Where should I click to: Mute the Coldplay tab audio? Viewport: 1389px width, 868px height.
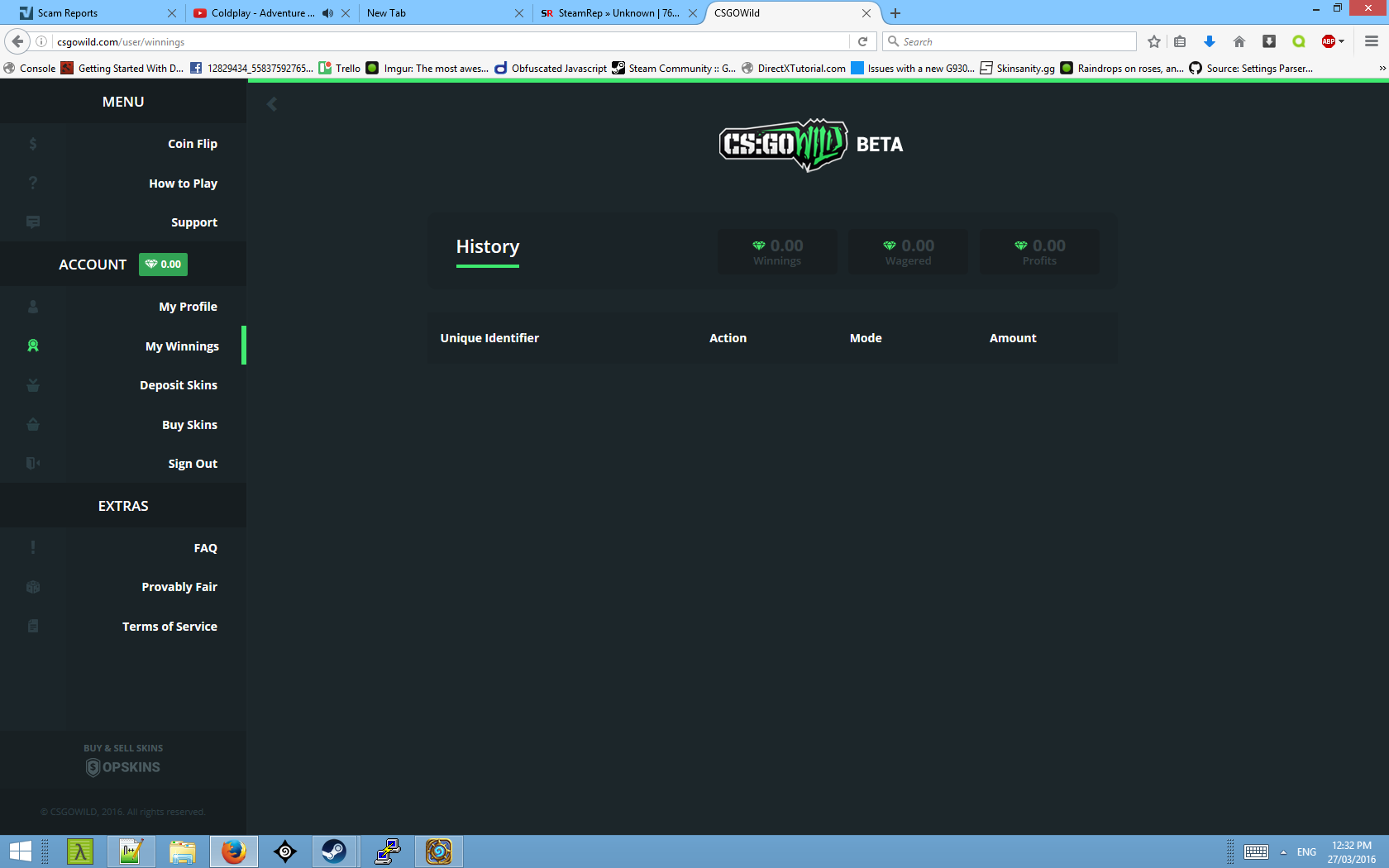tap(328, 13)
